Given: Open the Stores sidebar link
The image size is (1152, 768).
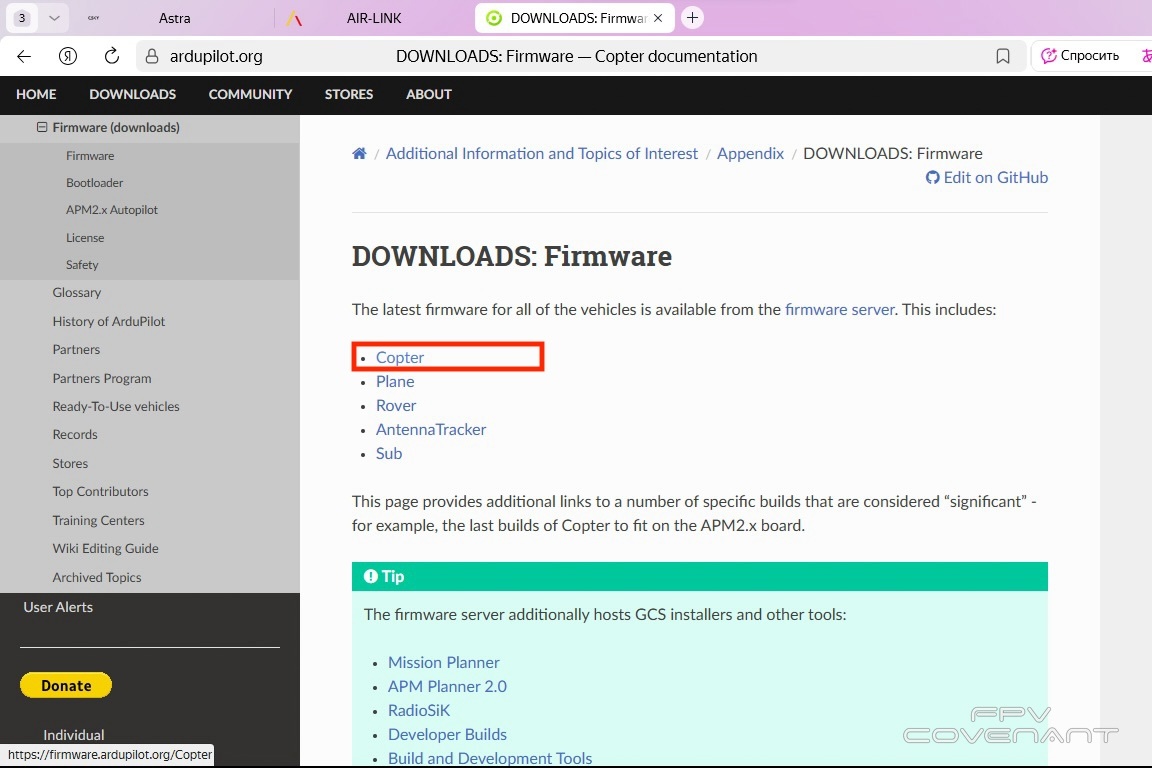Looking at the screenshot, I should pyautogui.click(x=70, y=463).
